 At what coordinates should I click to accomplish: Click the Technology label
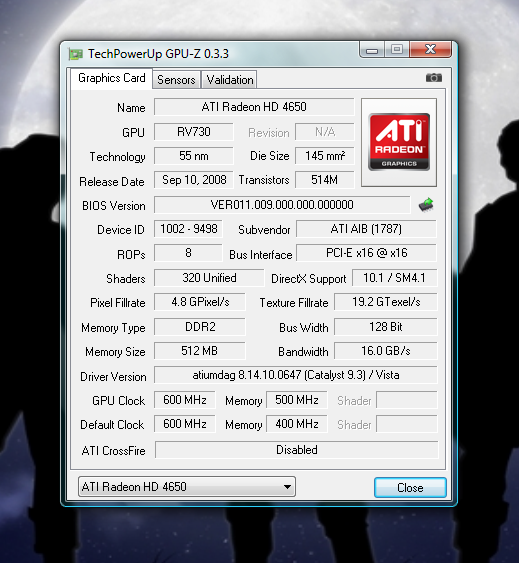(117, 157)
